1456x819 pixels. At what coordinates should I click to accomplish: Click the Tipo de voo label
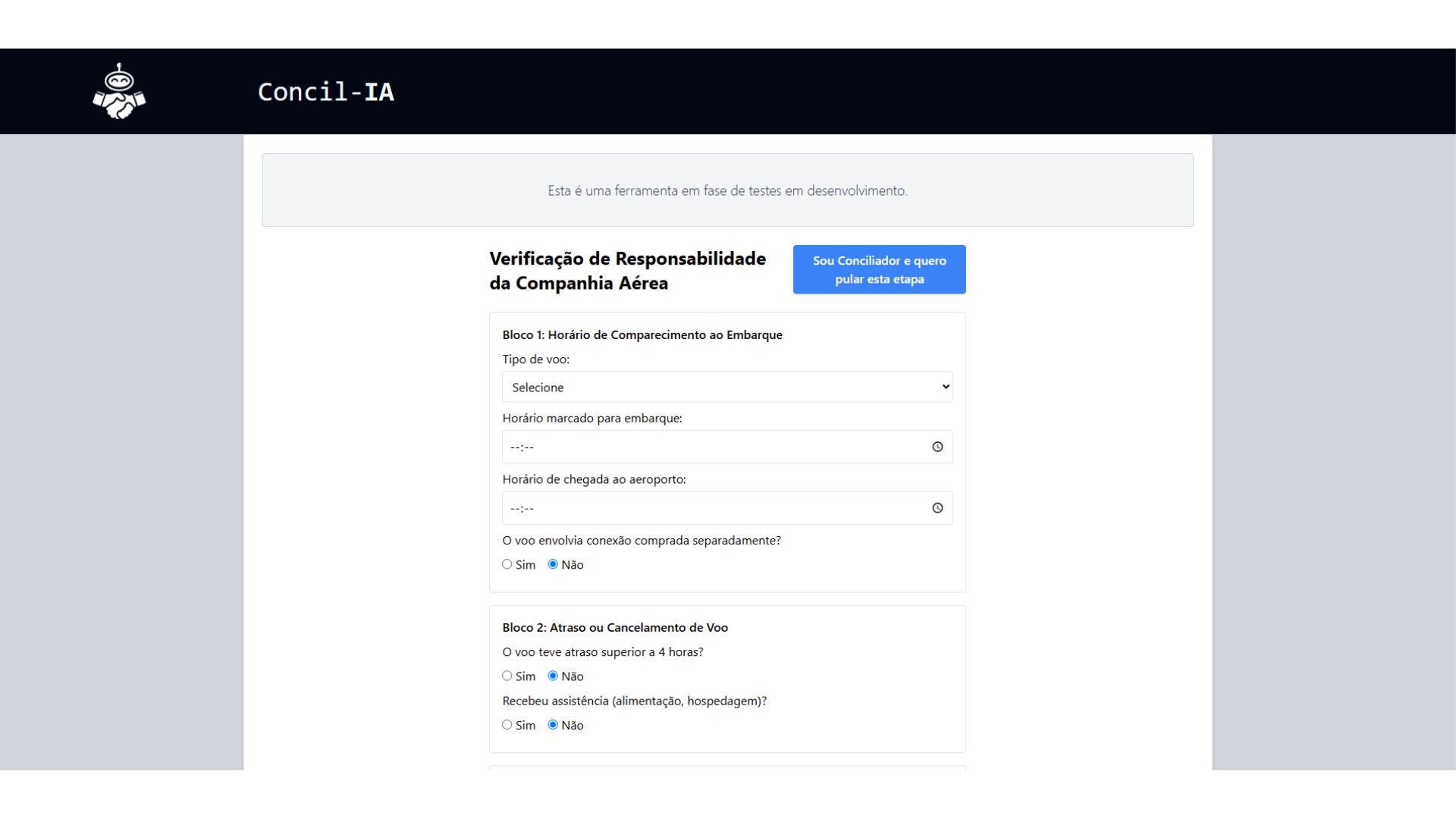(535, 359)
